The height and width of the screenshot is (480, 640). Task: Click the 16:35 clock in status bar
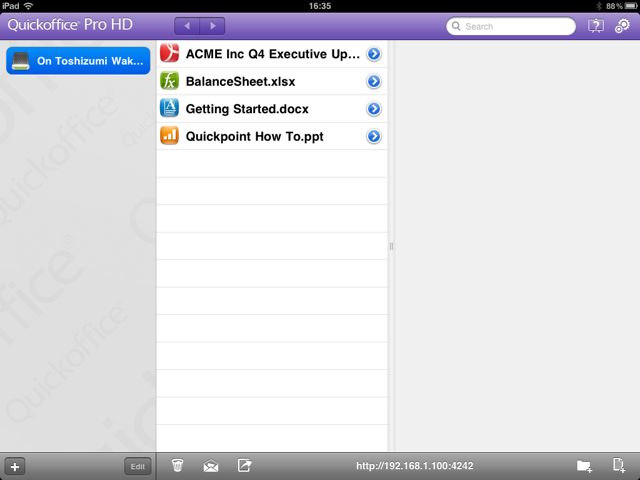point(320,6)
